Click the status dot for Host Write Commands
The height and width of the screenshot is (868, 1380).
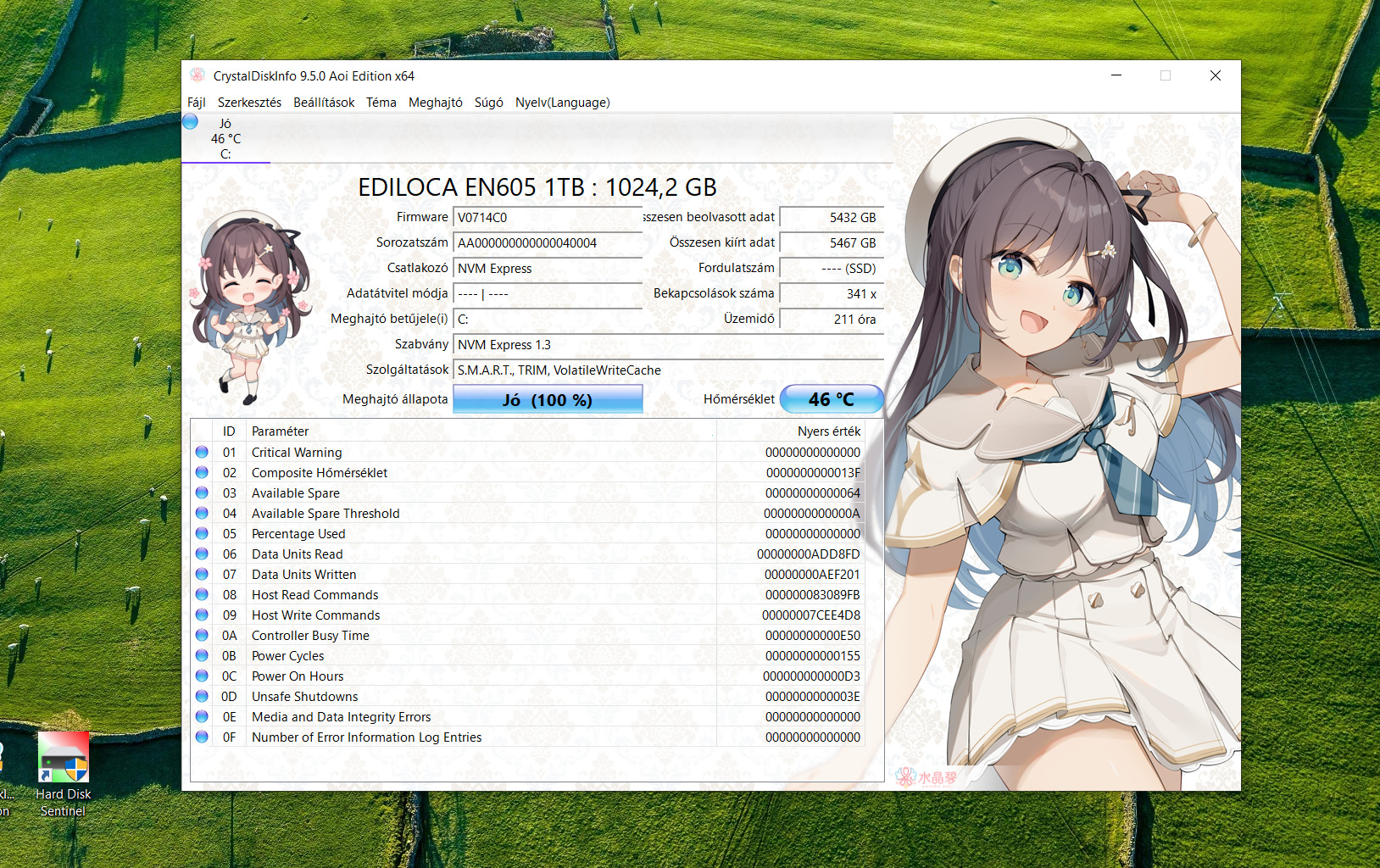(x=202, y=615)
